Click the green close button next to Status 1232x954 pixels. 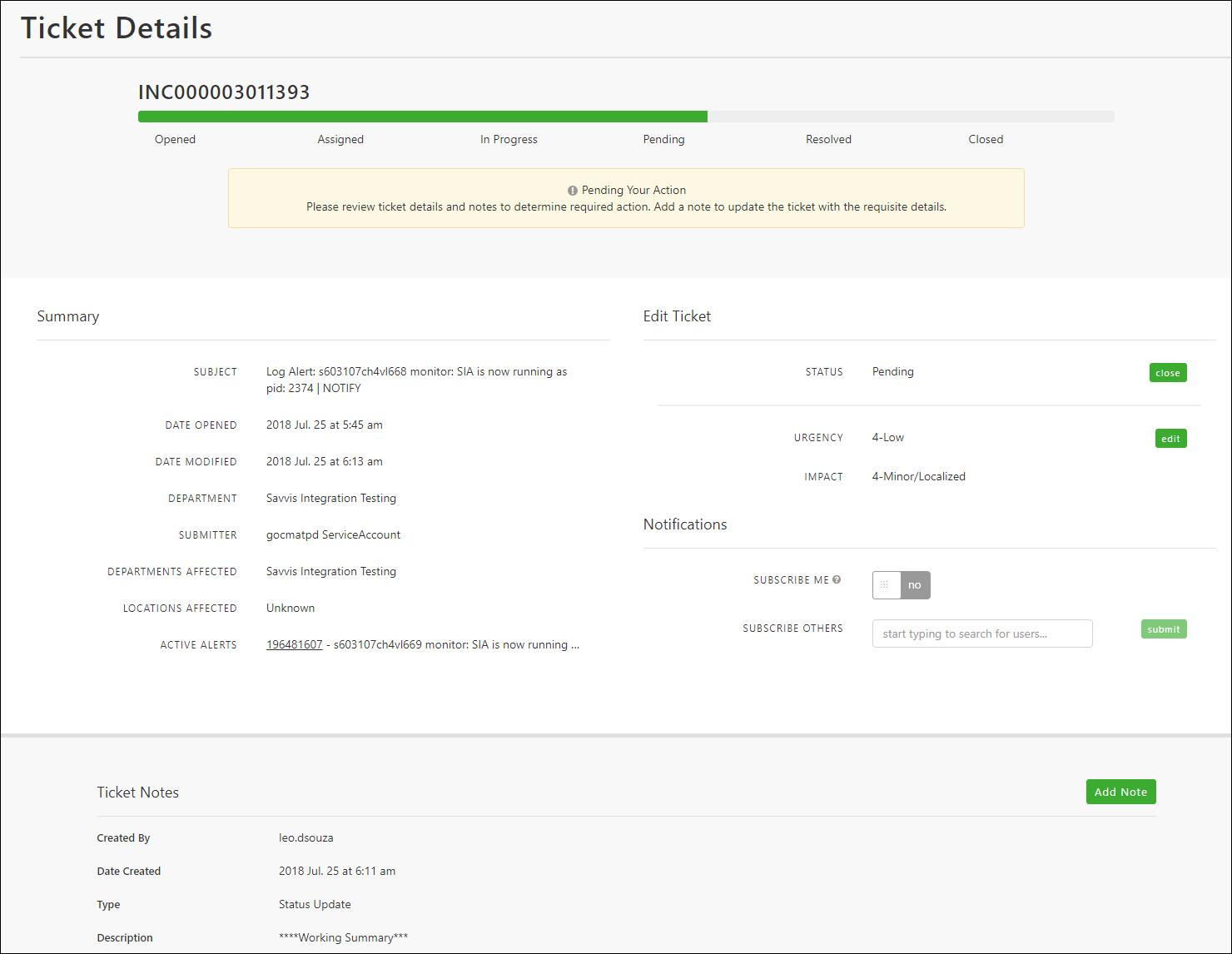pos(1168,373)
